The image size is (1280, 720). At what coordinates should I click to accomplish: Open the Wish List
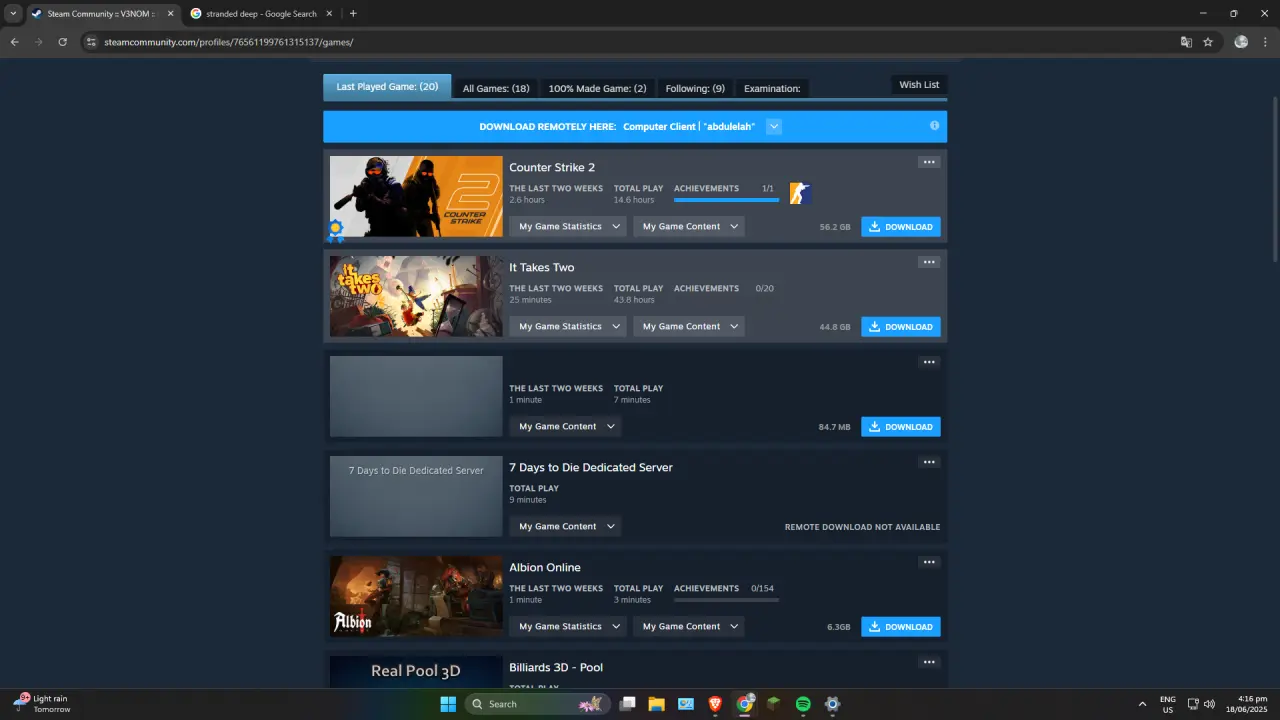pyautogui.click(x=919, y=85)
